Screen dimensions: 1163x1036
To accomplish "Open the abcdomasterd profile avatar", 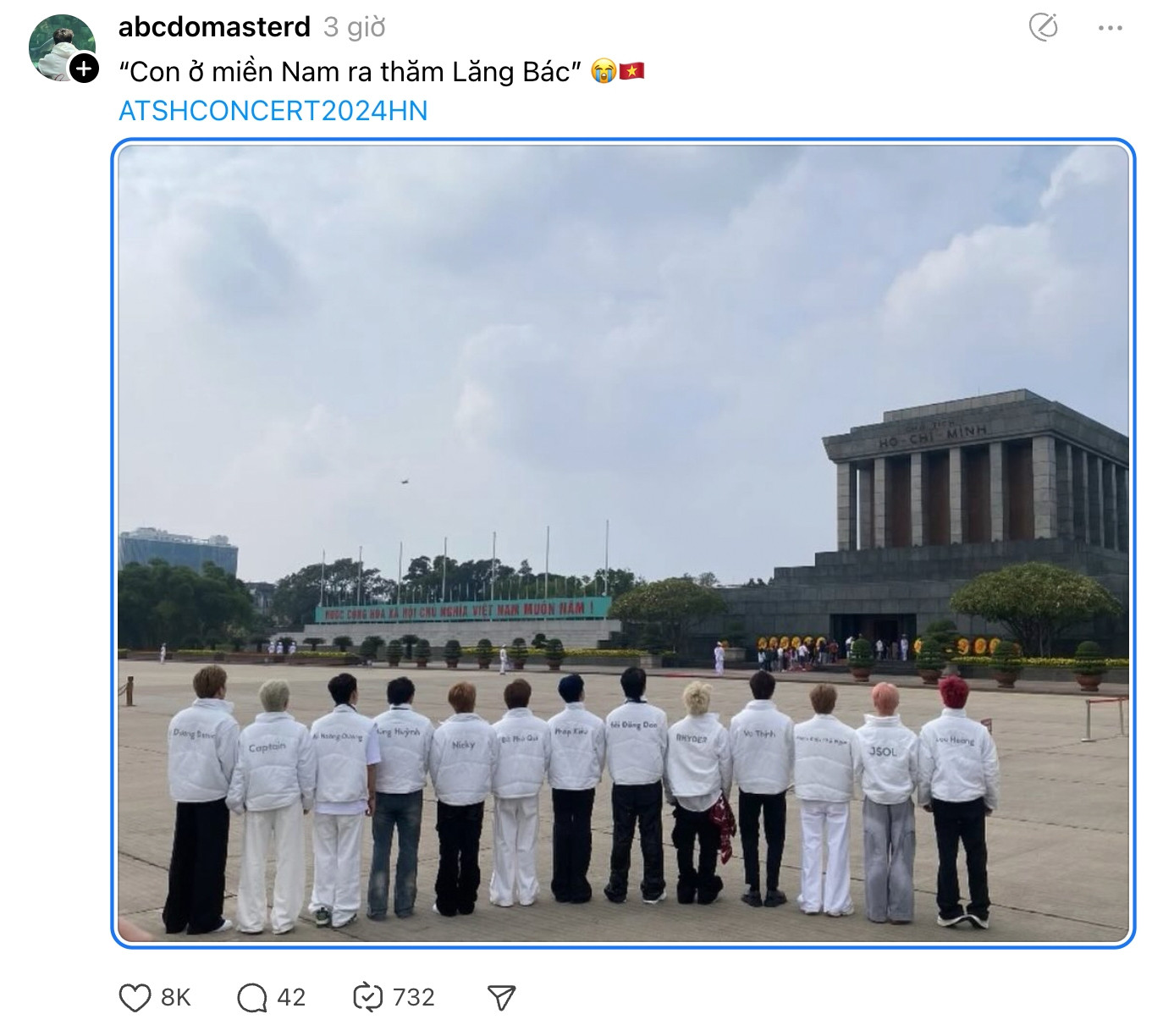I will coord(61,47).
